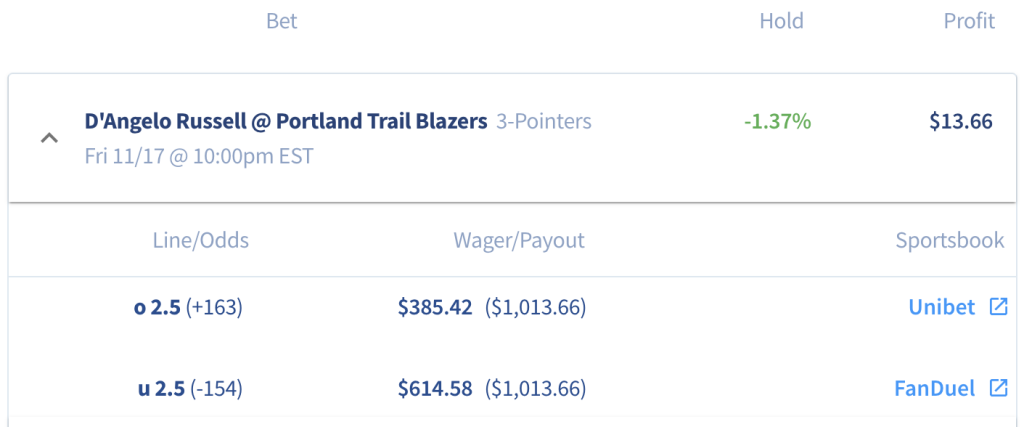Viewport: 1024px width, 427px height.
Task: Select the $13.66 profit amount
Action: tap(961, 121)
